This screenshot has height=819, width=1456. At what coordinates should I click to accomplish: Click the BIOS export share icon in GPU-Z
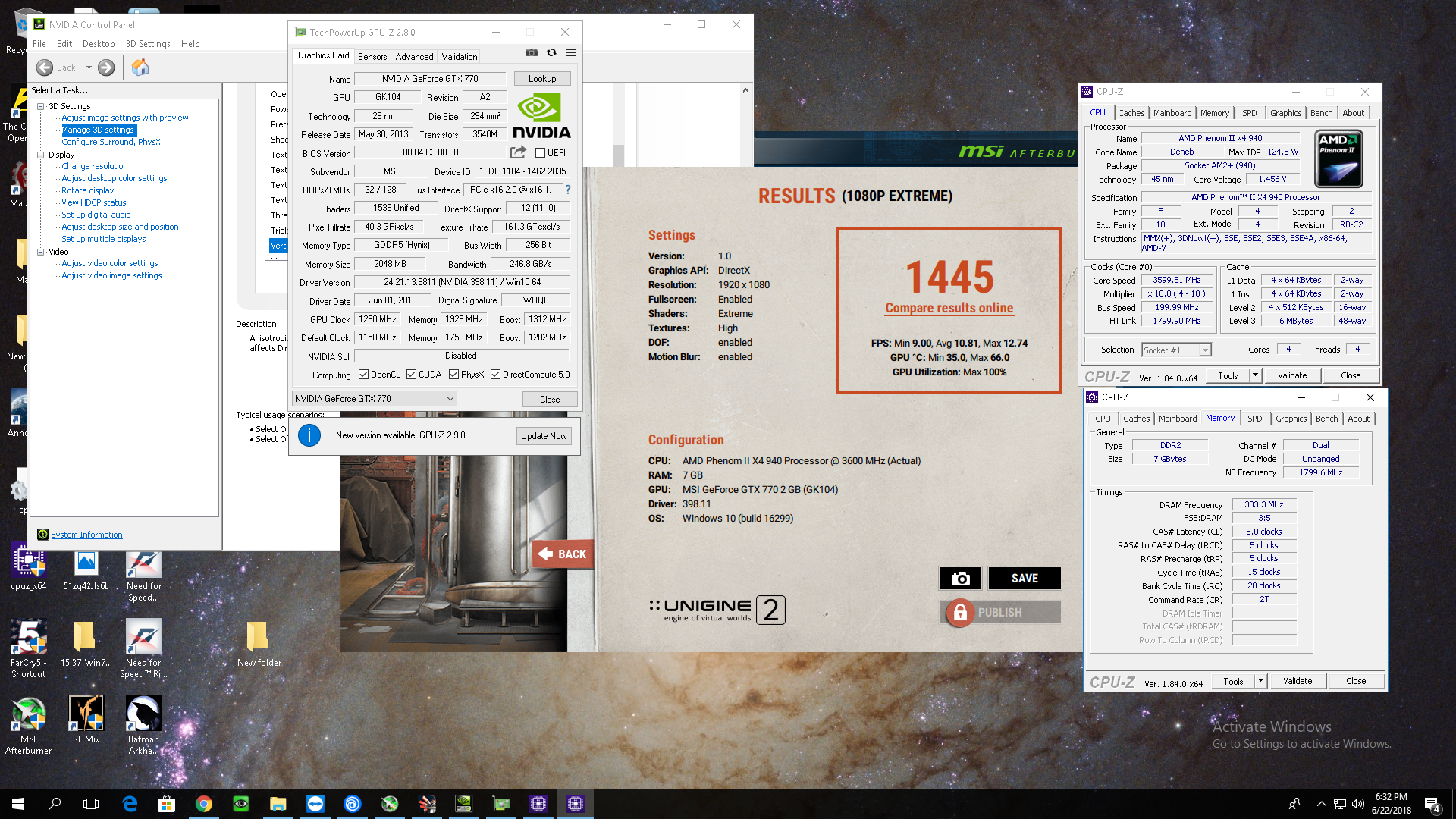tap(518, 152)
